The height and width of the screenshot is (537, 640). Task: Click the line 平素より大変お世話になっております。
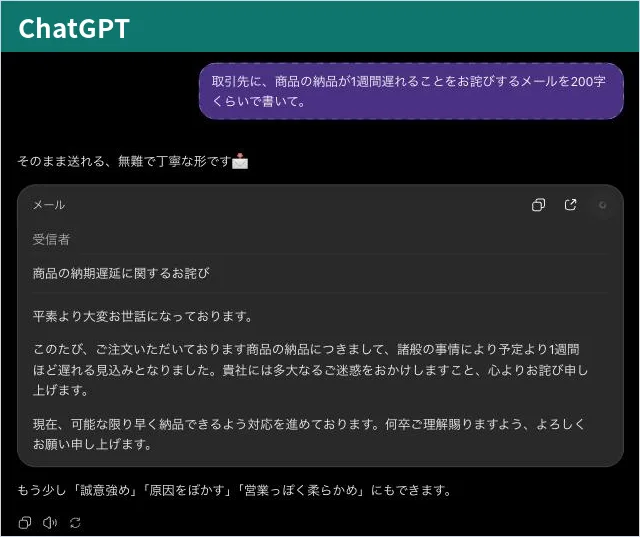tap(143, 316)
